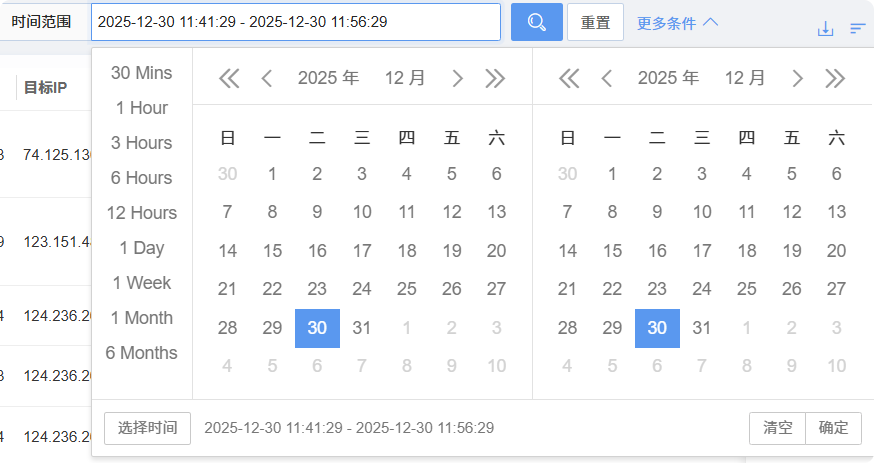Select day 31 in left calendar
Viewport: 874px width, 463px height.
(362, 328)
